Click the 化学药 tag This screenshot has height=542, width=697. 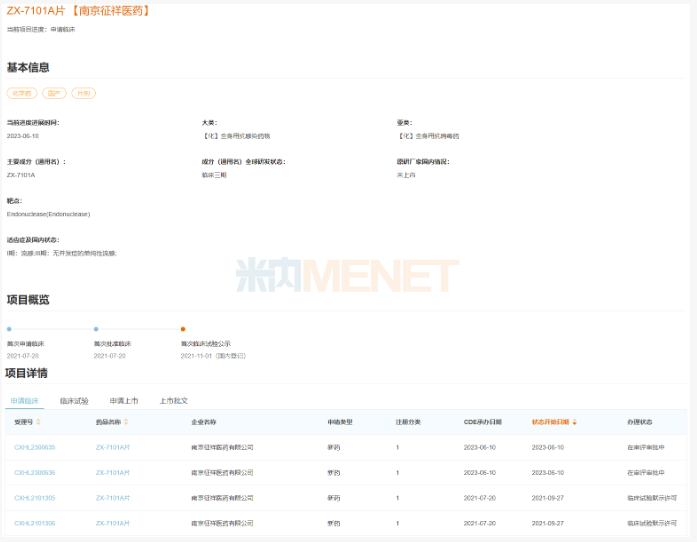click(22, 93)
